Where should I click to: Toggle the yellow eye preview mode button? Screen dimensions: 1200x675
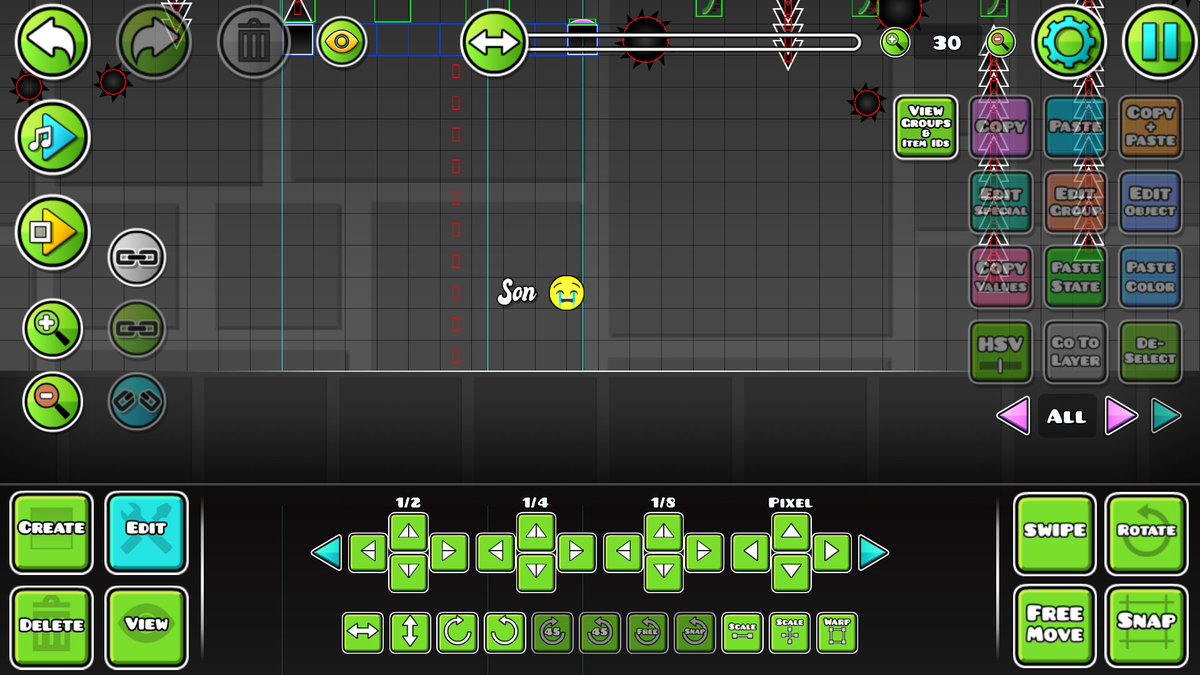pyautogui.click(x=342, y=41)
